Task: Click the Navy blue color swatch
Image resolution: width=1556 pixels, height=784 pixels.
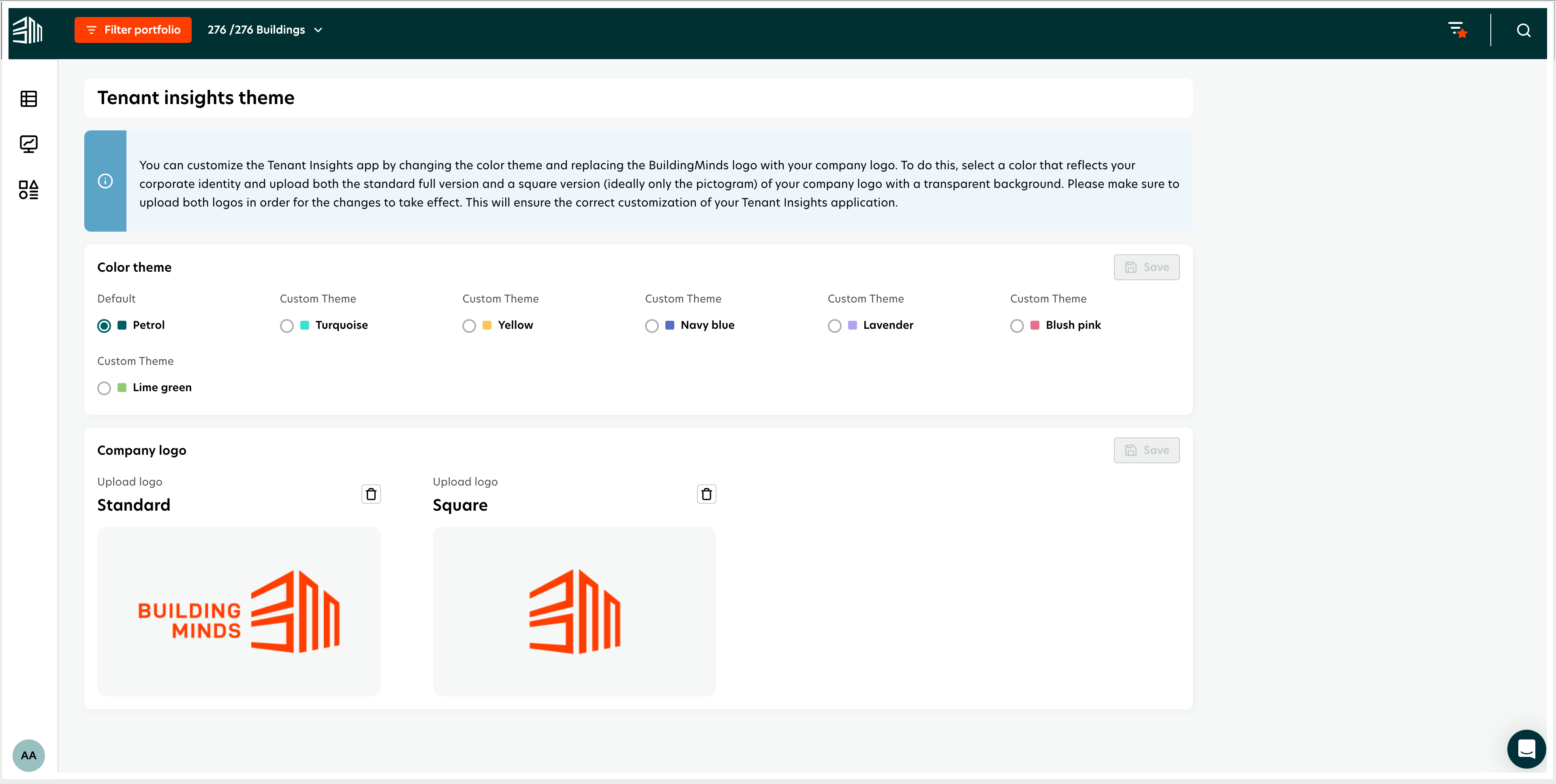Action: coord(669,325)
